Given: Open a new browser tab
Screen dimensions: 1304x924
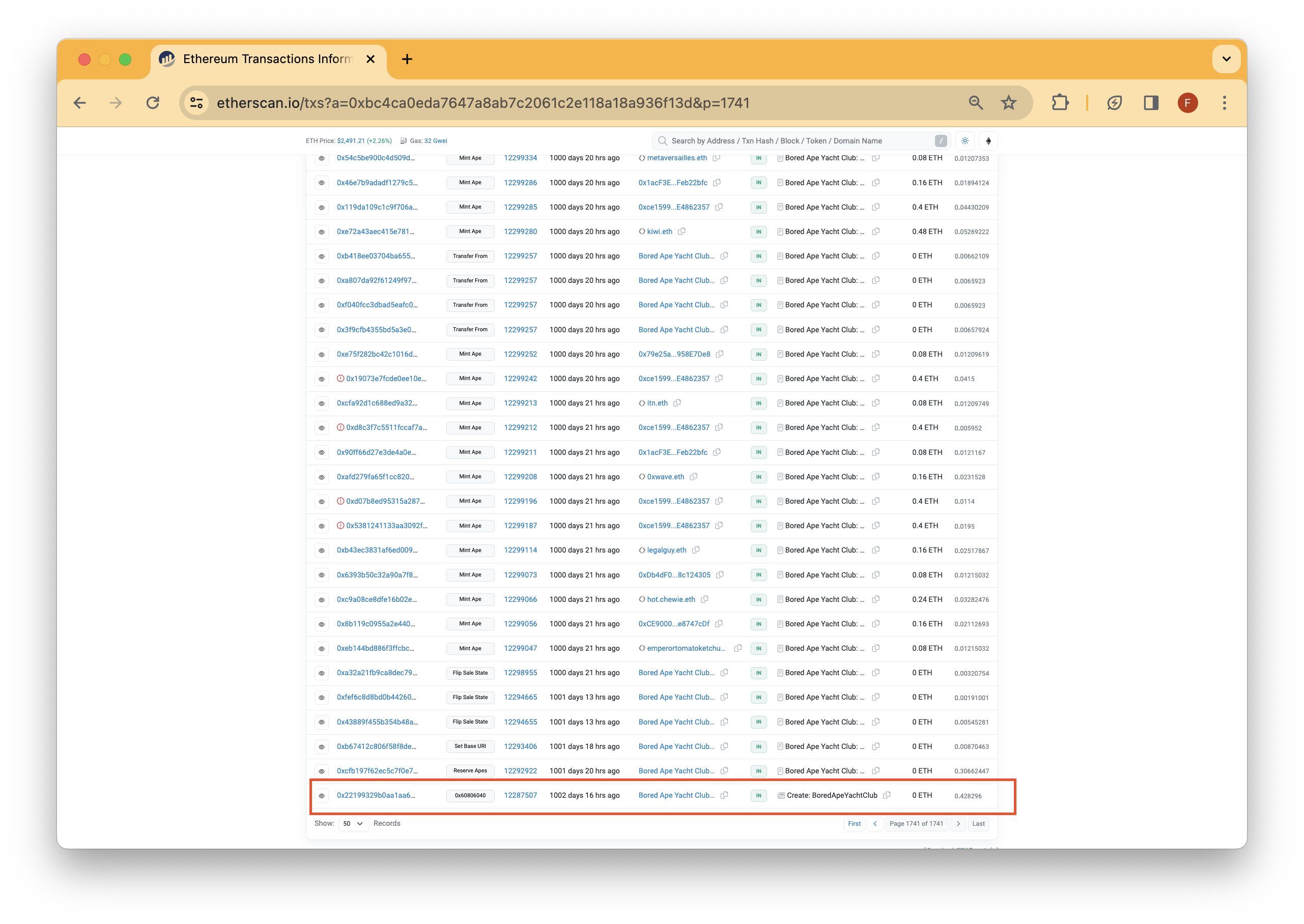Looking at the screenshot, I should (407, 59).
